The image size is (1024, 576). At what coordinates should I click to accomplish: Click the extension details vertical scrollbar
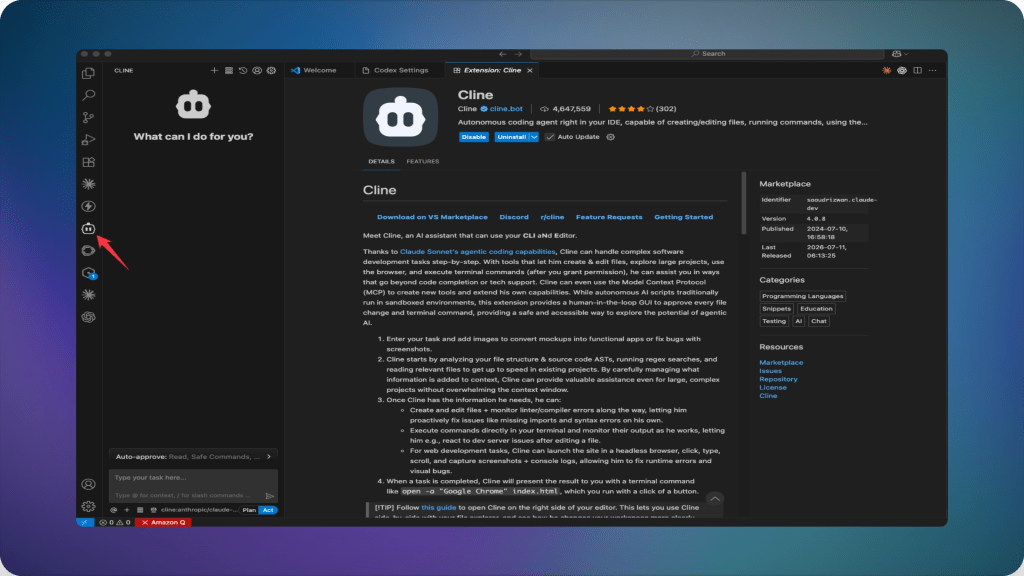coord(743,203)
